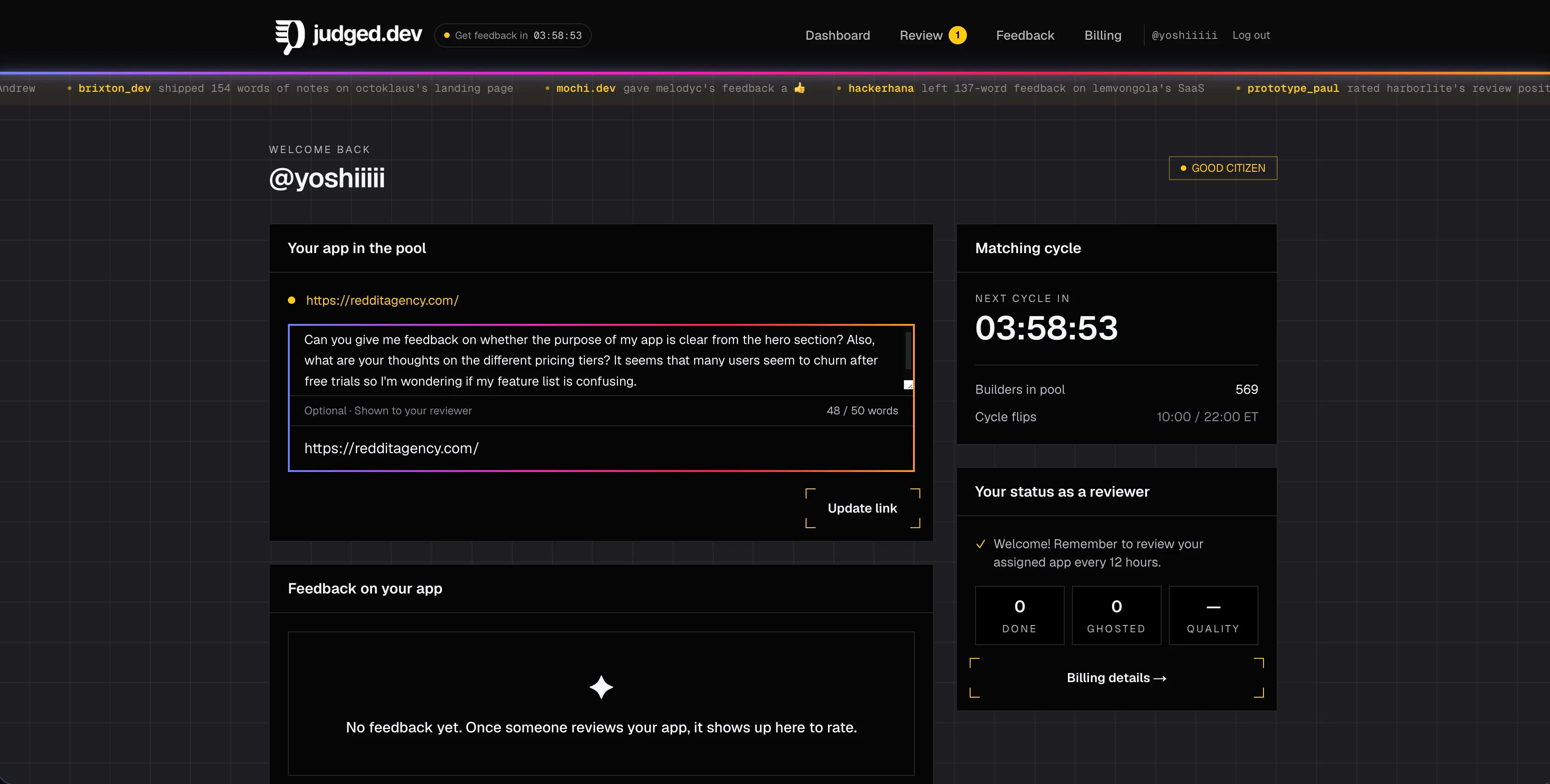Click the large @yoshiiiii welcome heading
The height and width of the screenshot is (784, 1550).
tap(327, 179)
